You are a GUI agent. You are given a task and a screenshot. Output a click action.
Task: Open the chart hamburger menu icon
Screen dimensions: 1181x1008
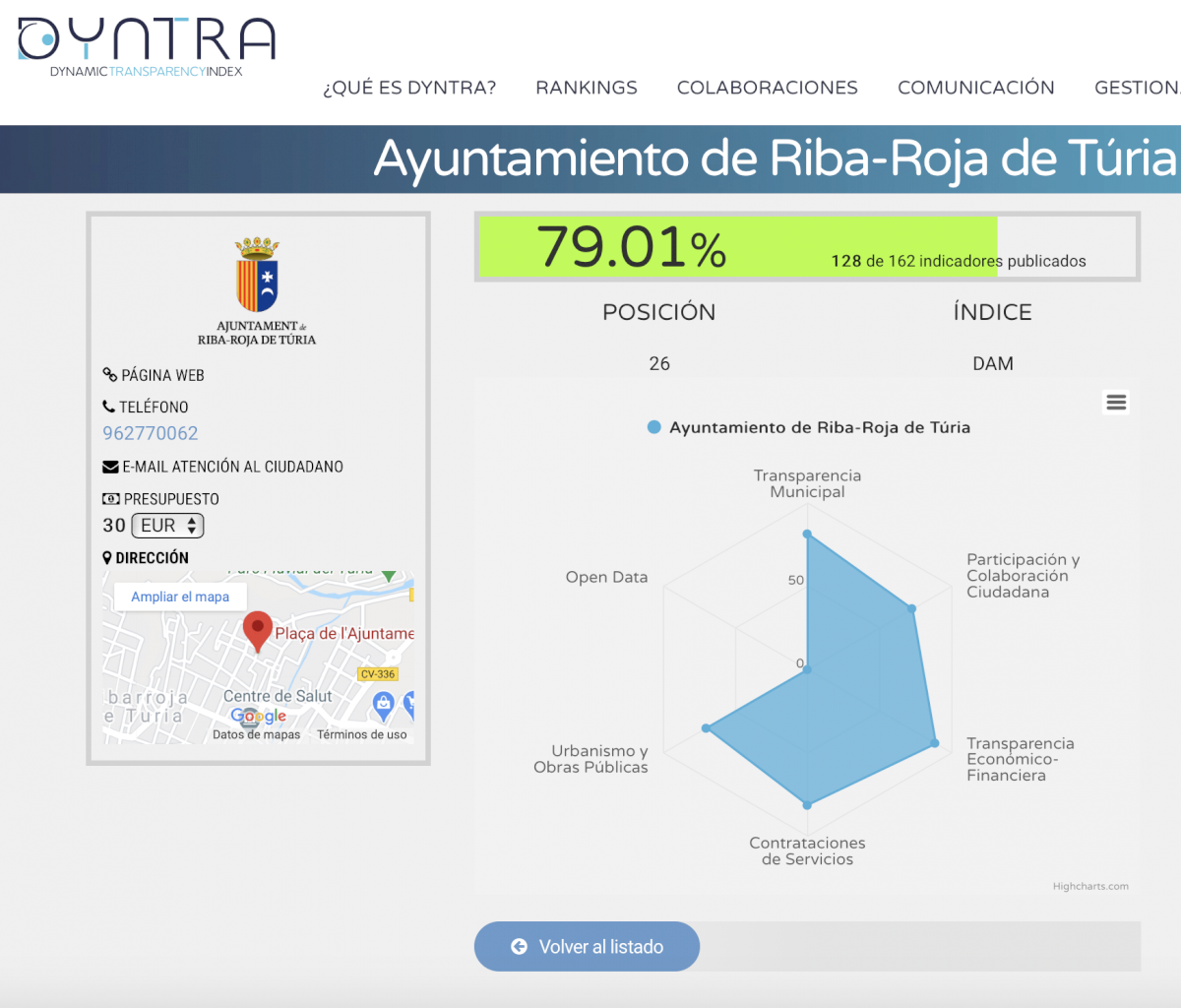point(1116,402)
